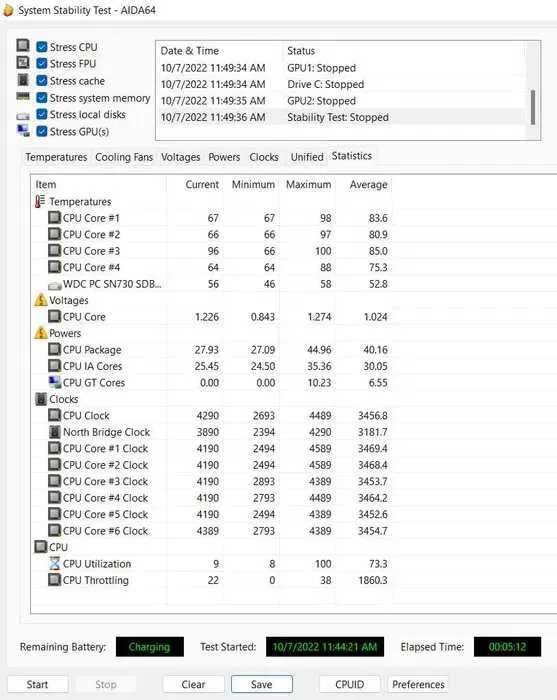The image size is (557, 700).
Task: Click the warning icon next to Voltages
Action: pyautogui.click(x=41, y=300)
